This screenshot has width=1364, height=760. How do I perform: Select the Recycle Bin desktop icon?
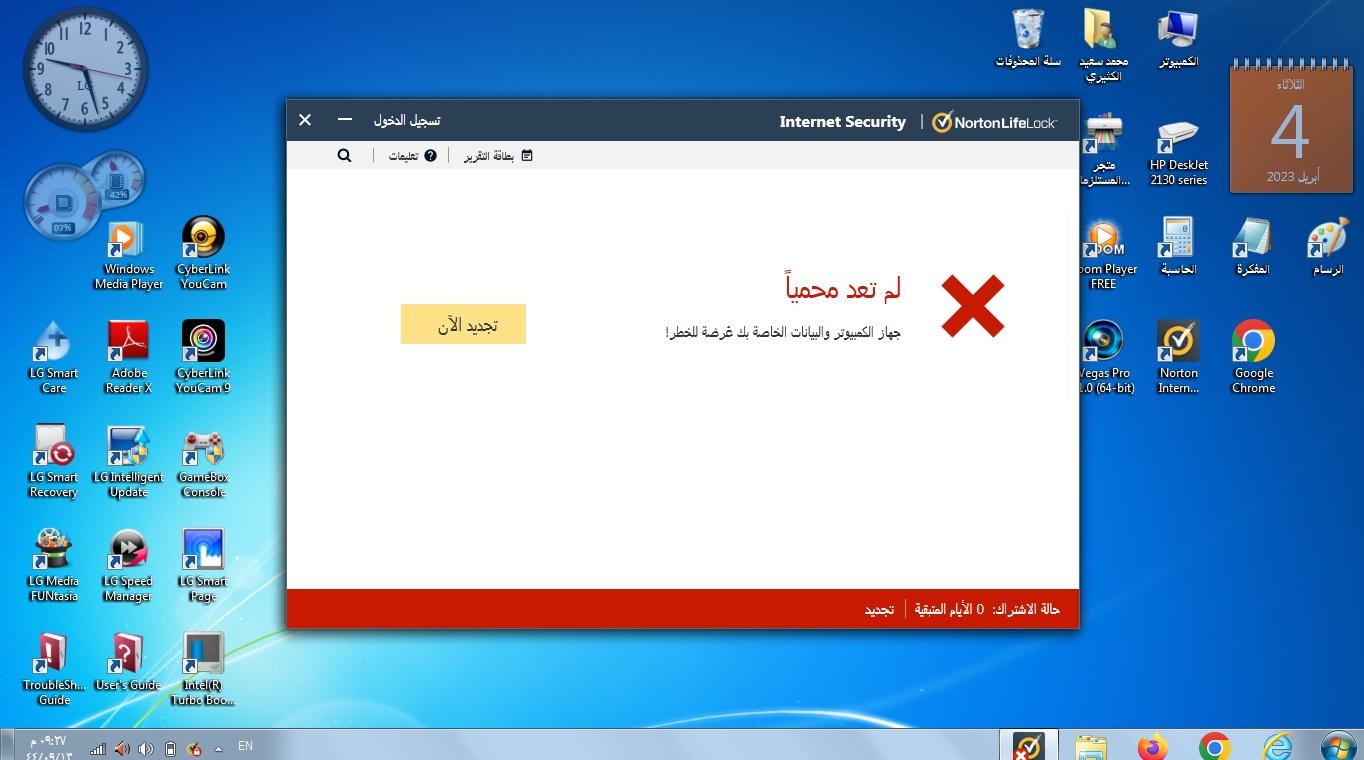tap(1028, 38)
